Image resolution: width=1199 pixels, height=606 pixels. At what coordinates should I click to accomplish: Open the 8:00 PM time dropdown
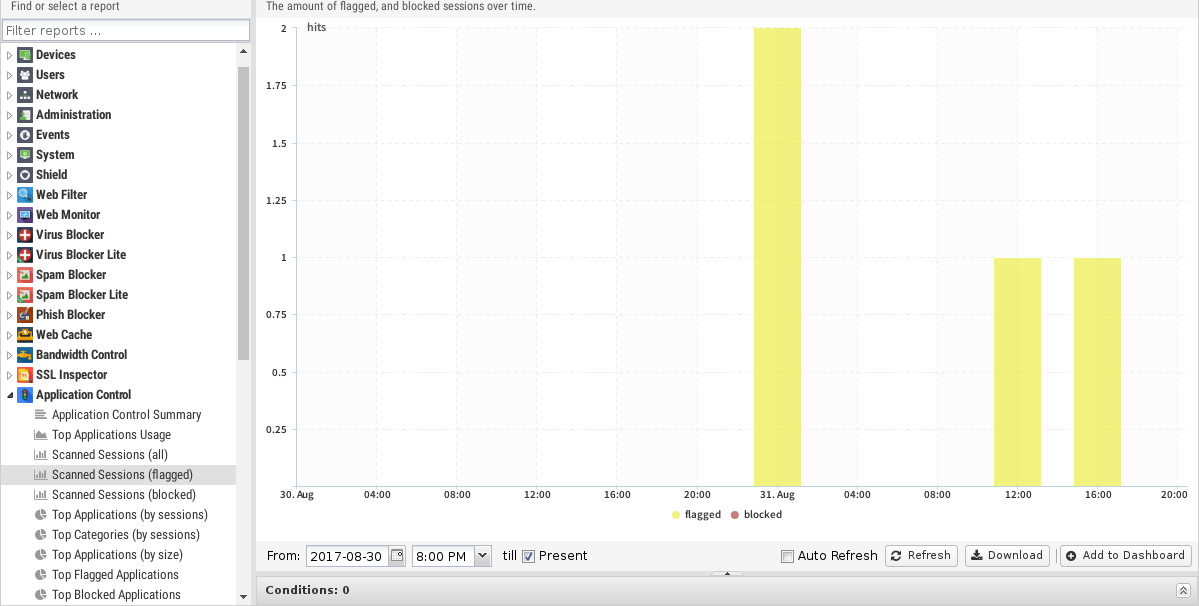482,556
